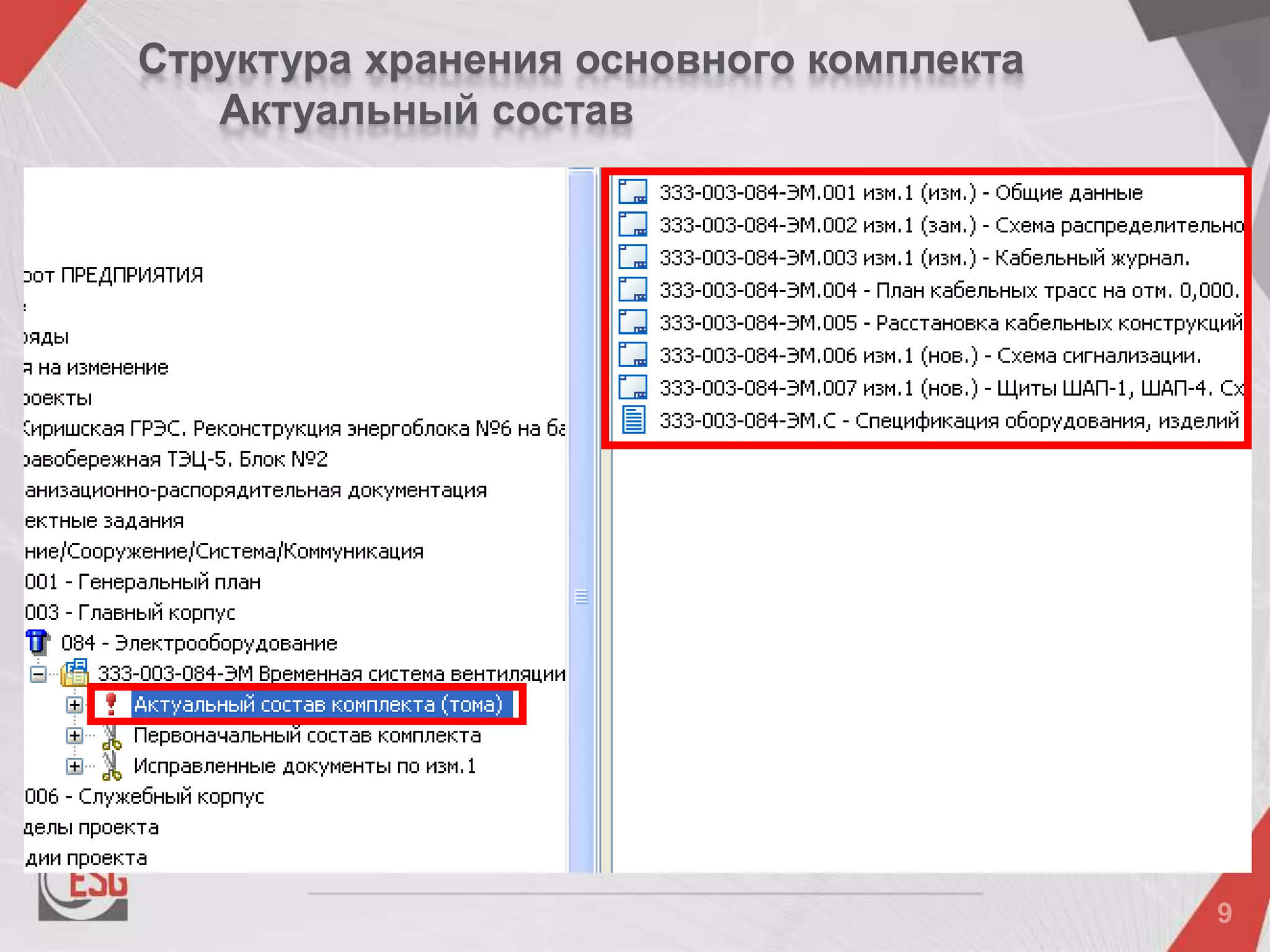This screenshot has height=952, width=1270.
Task: Open 333-003-084-ЭМ.004 План кабельных трасс
Action: pyautogui.click(x=949, y=290)
